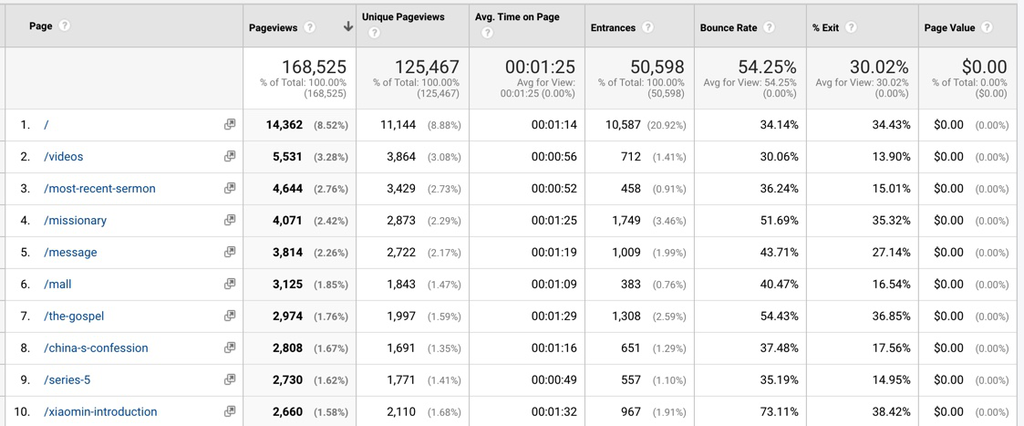1024x426 pixels.
Task: Open the /mall page link
Action: (58, 284)
